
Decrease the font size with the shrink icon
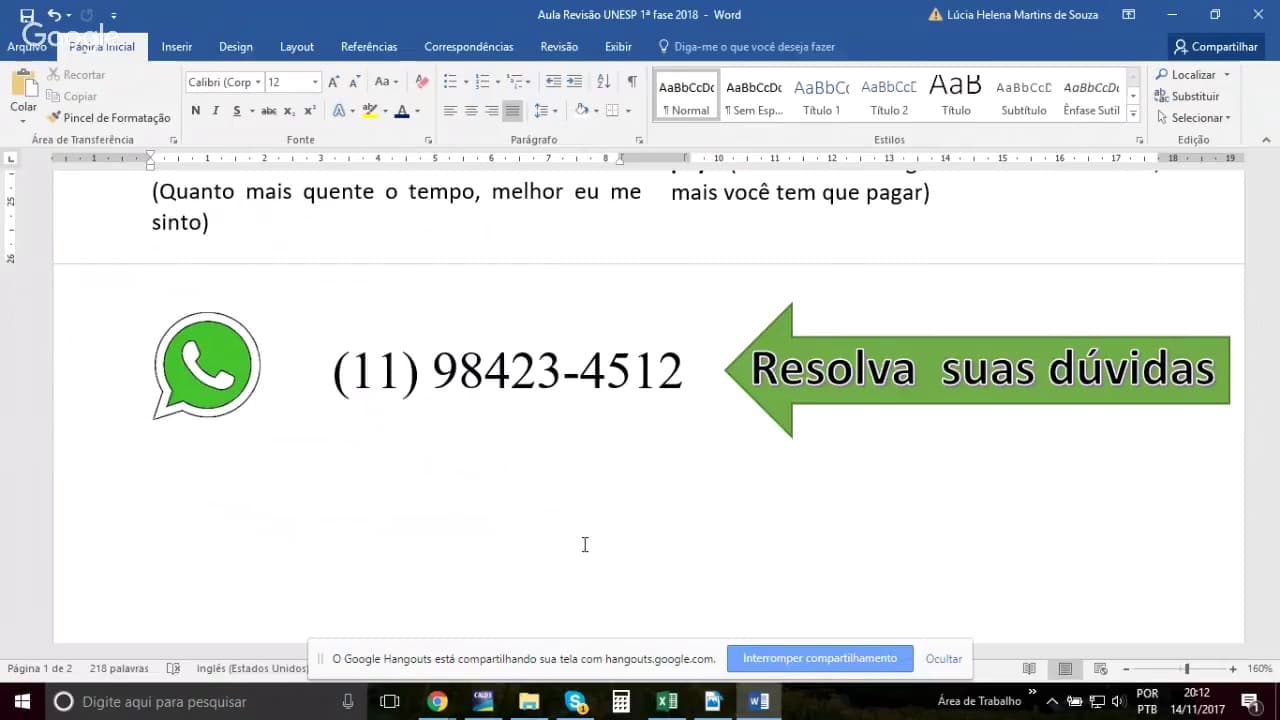355,82
